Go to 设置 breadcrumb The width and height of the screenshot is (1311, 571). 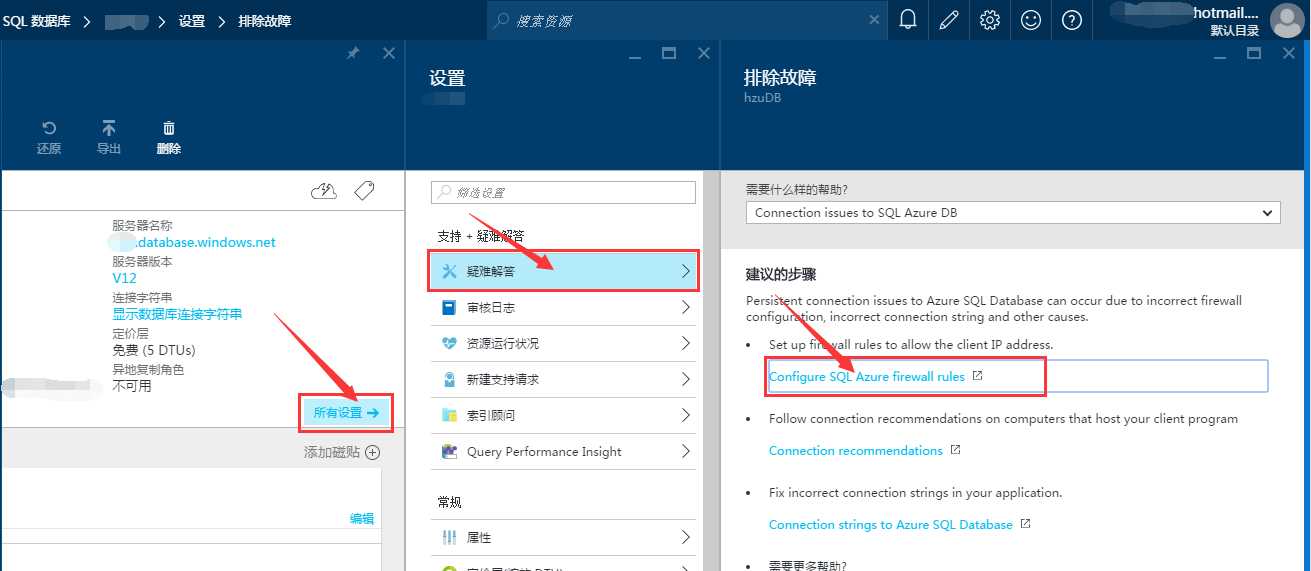click(x=192, y=20)
